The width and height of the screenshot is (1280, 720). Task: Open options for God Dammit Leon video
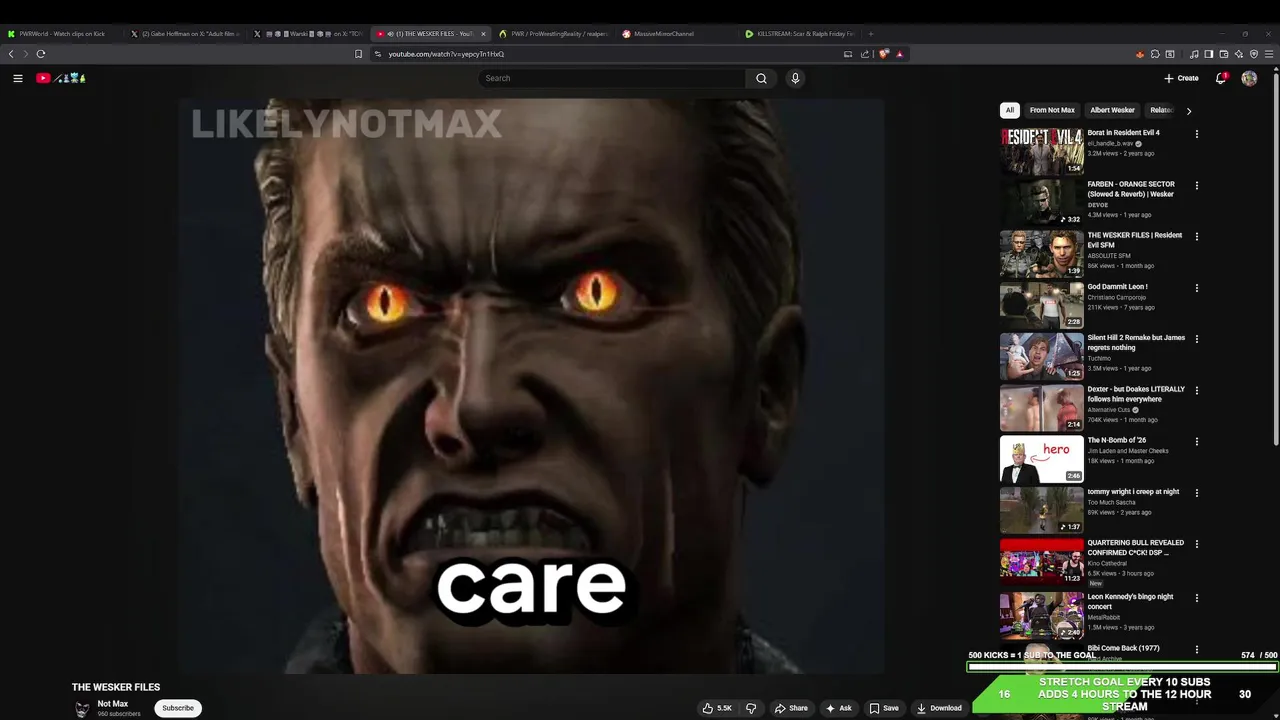(1196, 288)
